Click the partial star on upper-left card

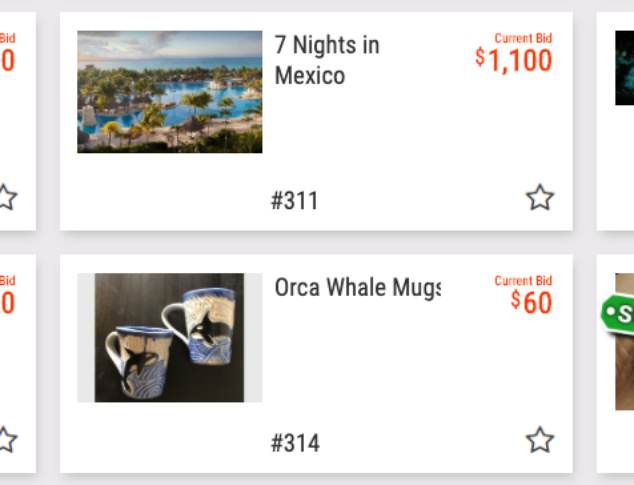pyautogui.click(x=6, y=197)
